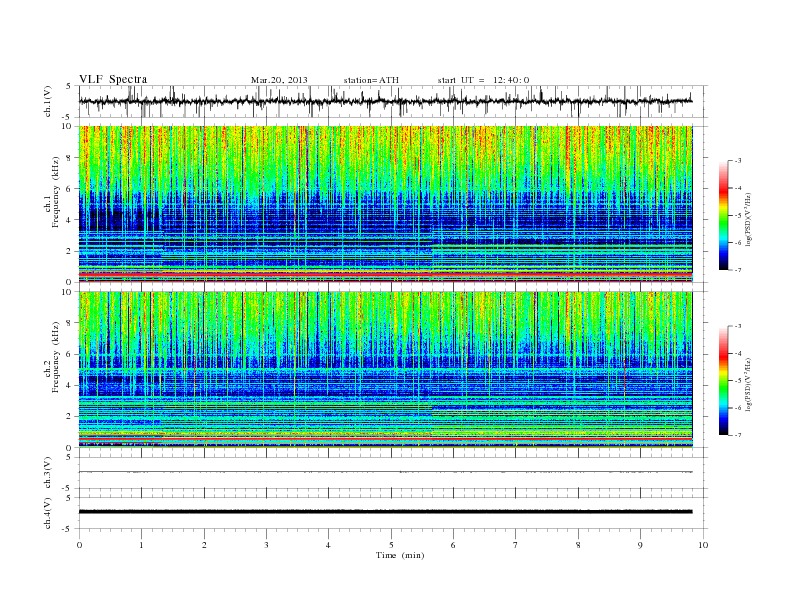
Task: Click tick label "9" on the Time axis
Action: [640, 545]
